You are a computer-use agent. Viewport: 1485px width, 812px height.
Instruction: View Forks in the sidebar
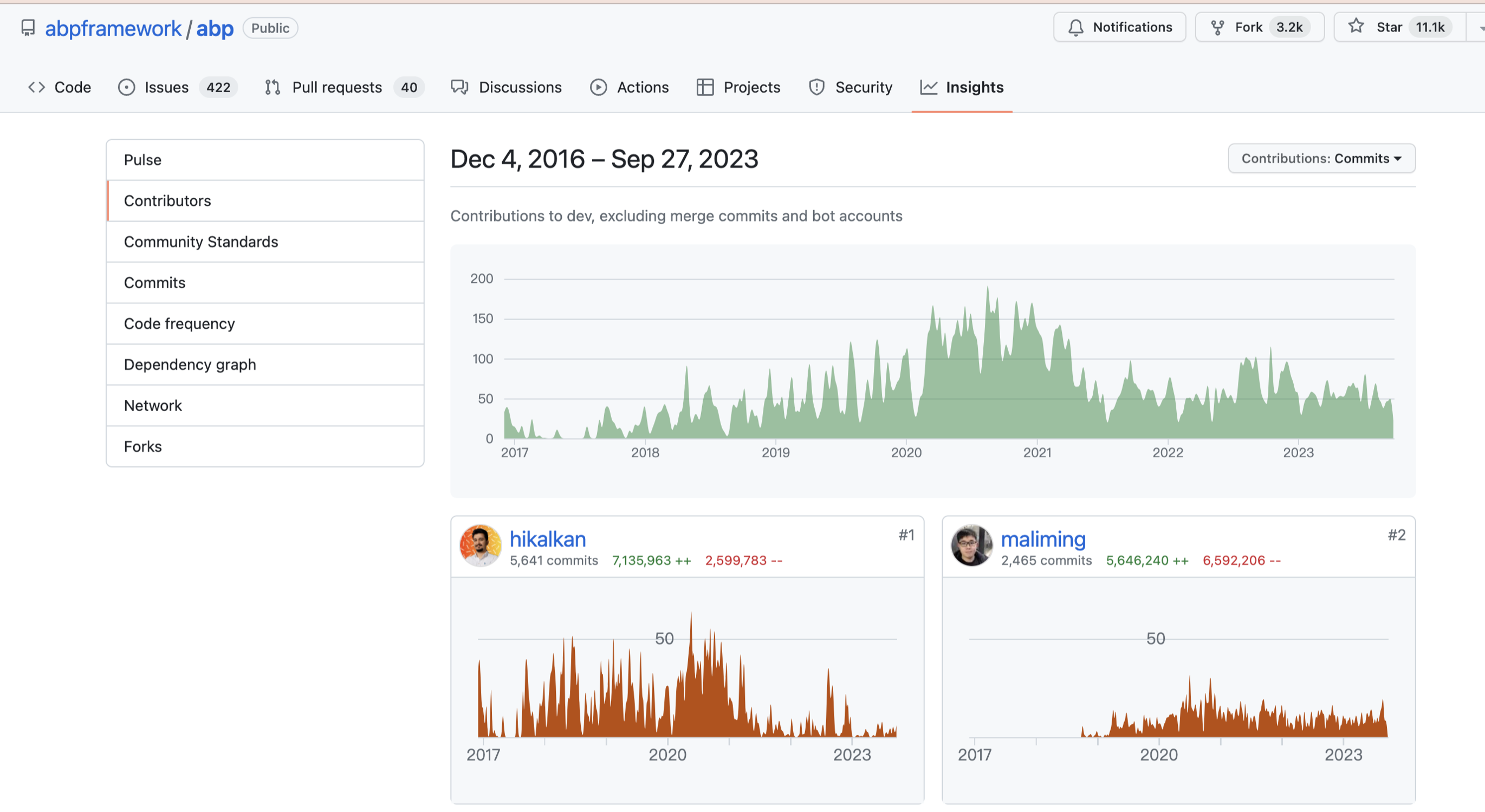coord(265,446)
